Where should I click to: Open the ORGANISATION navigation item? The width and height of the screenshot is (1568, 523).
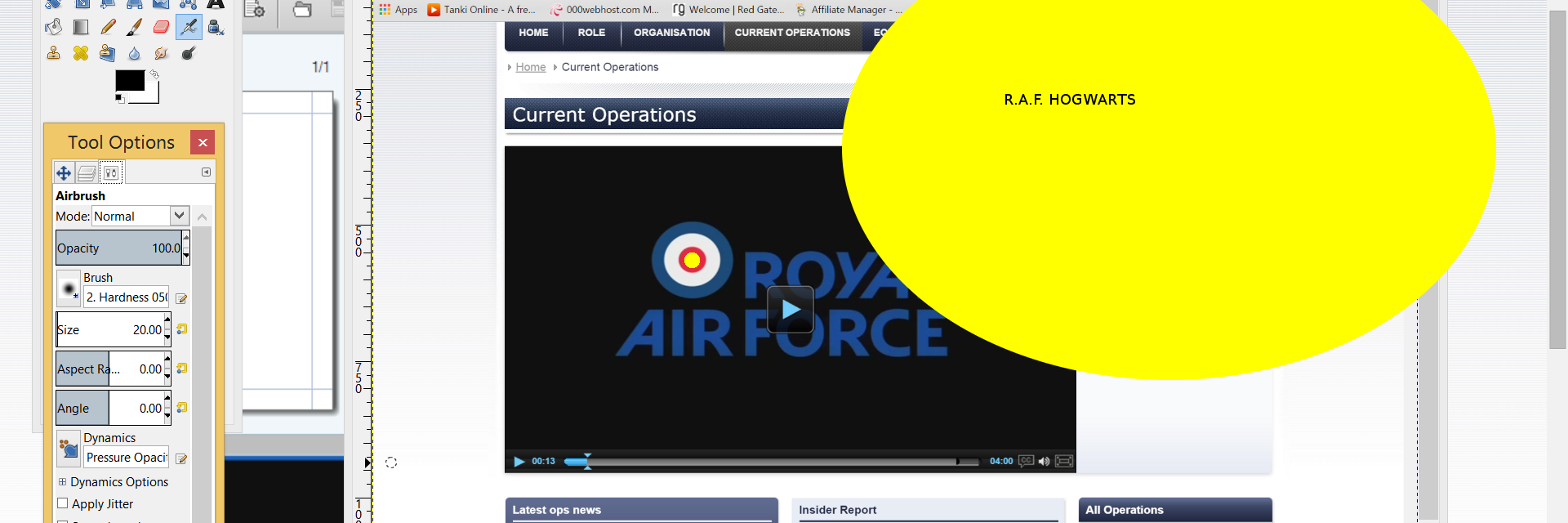point(671,33)
